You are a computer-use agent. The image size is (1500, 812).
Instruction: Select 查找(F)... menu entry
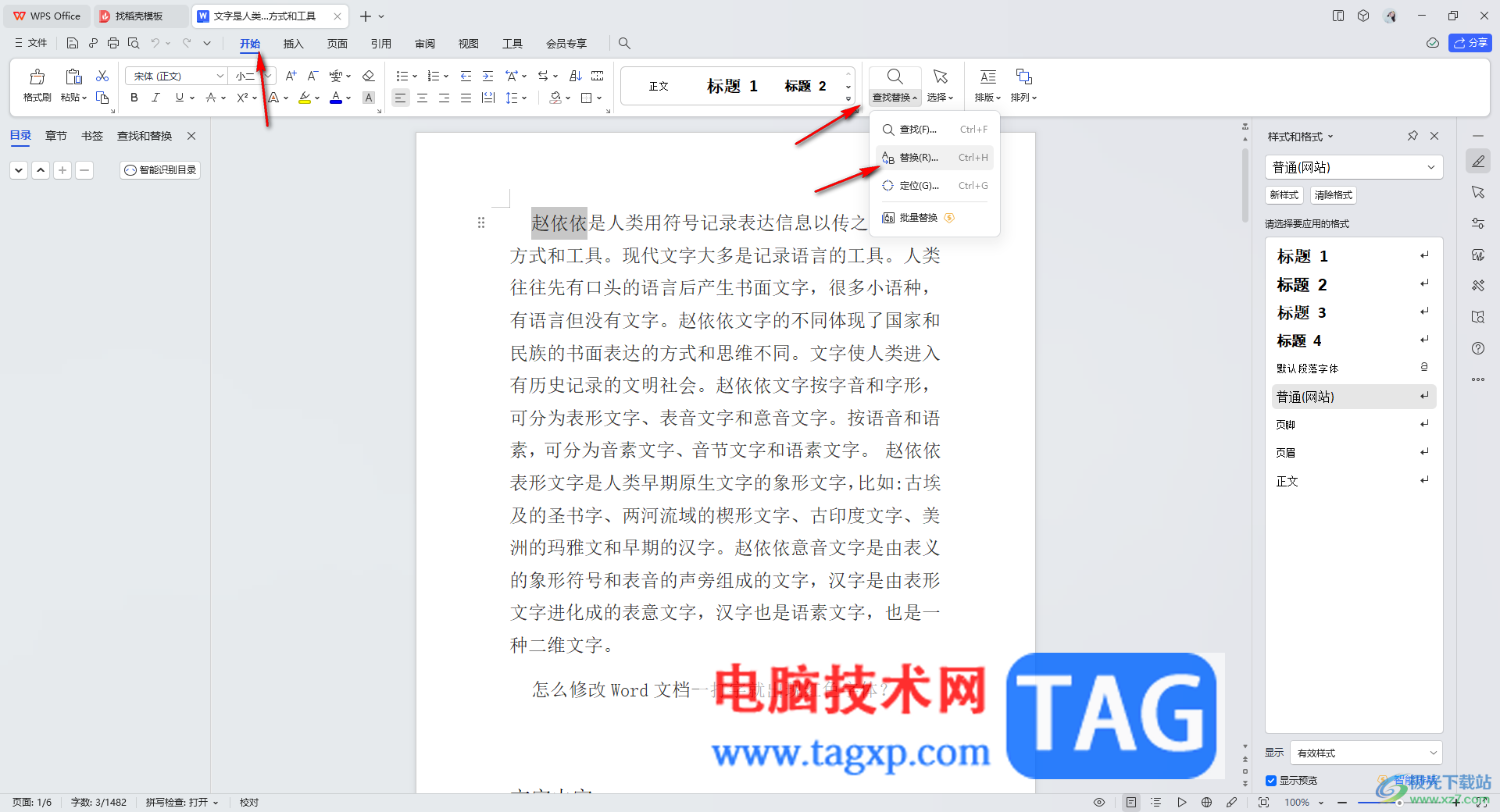934,130
